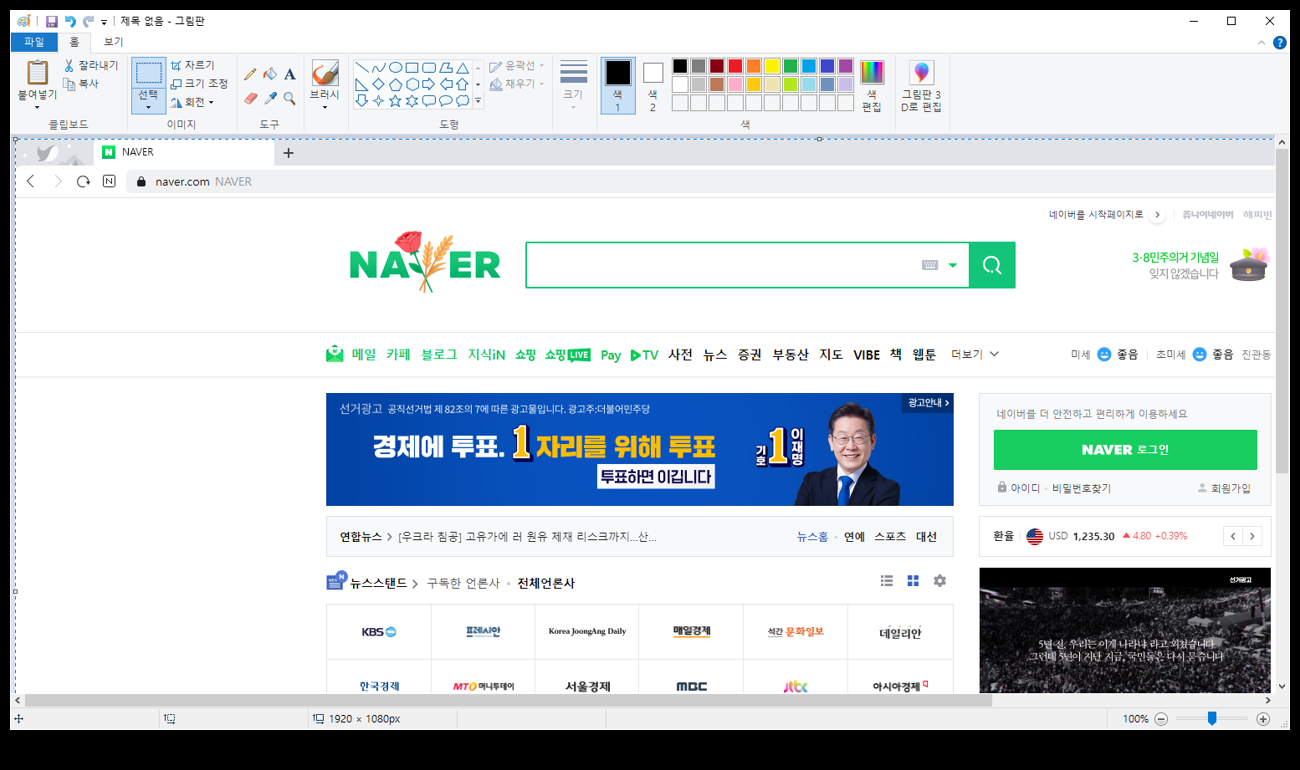Open the 크기 line thickness dropdown
This screenshot has height=770, width=1300.
[x=573, y=85]
